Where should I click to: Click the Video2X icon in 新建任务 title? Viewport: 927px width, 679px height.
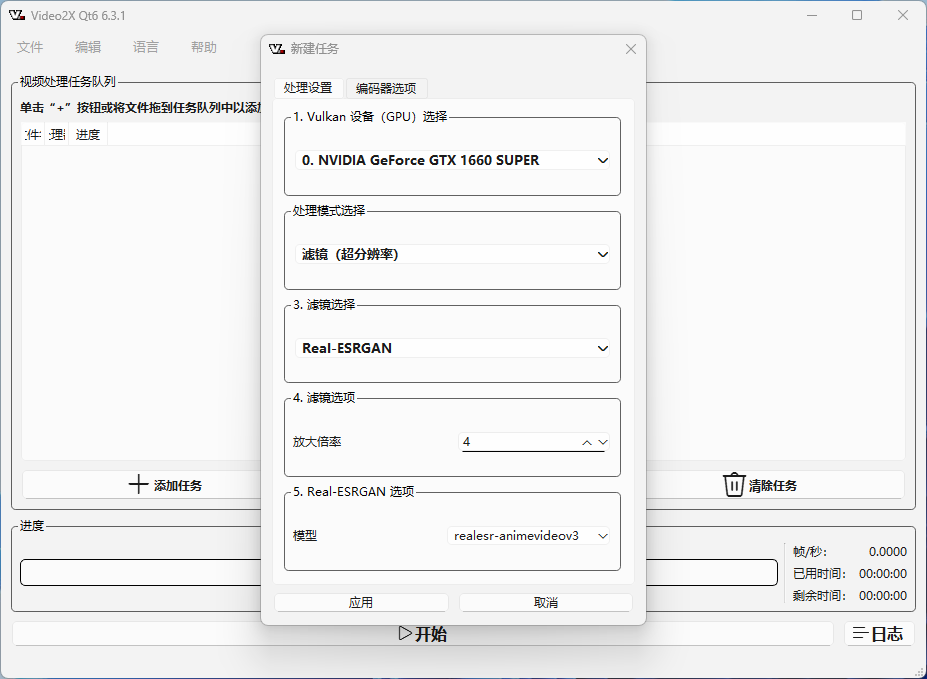277,48
